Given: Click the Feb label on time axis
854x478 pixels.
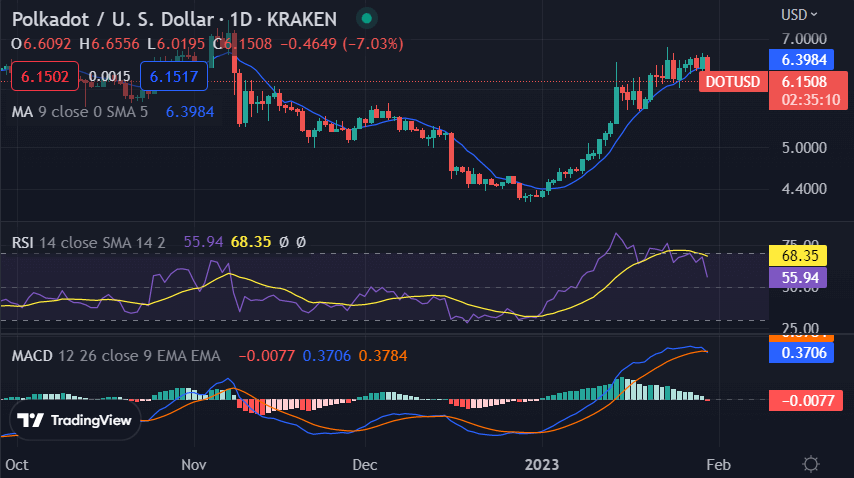Looking at the screenshot, I should coord(718,465).
